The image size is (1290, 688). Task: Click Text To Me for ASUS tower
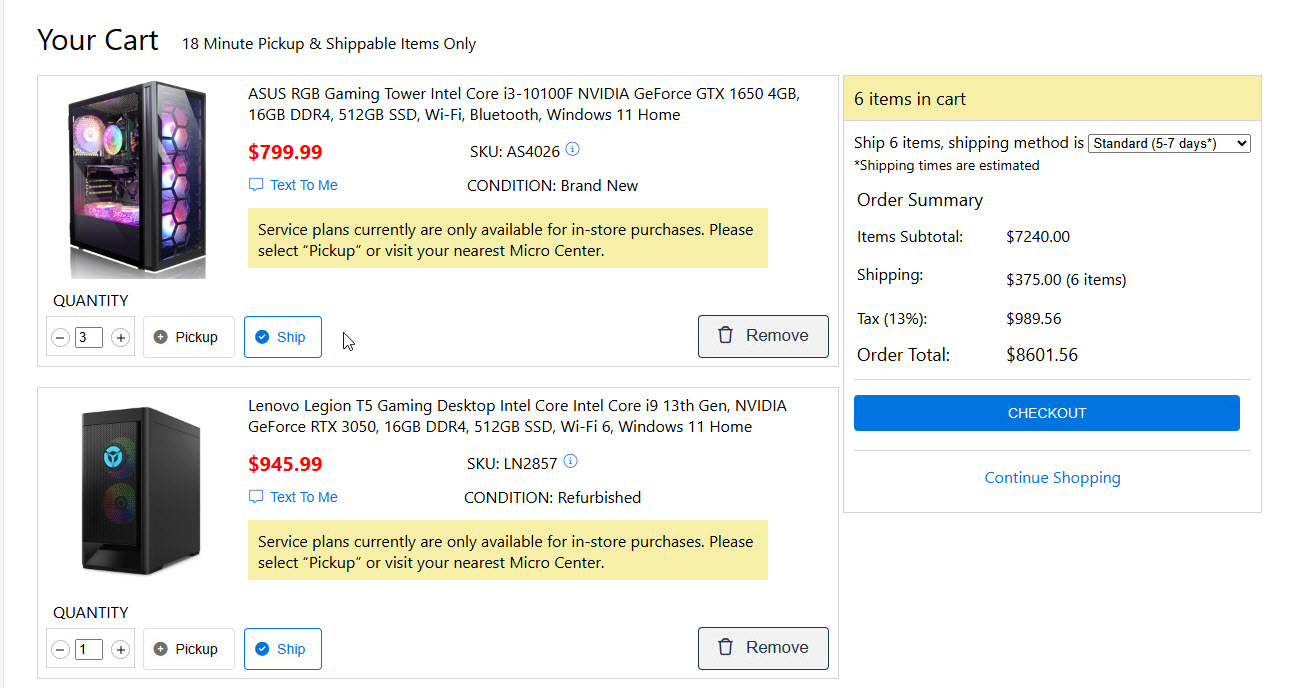[x=294, y=185]
